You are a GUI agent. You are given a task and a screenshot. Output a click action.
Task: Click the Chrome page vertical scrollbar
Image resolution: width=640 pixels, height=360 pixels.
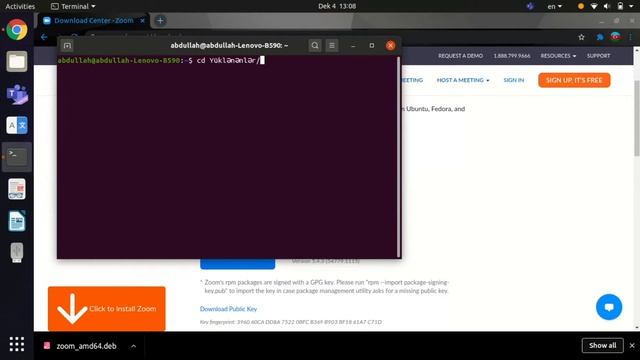(x=637, y=118)
